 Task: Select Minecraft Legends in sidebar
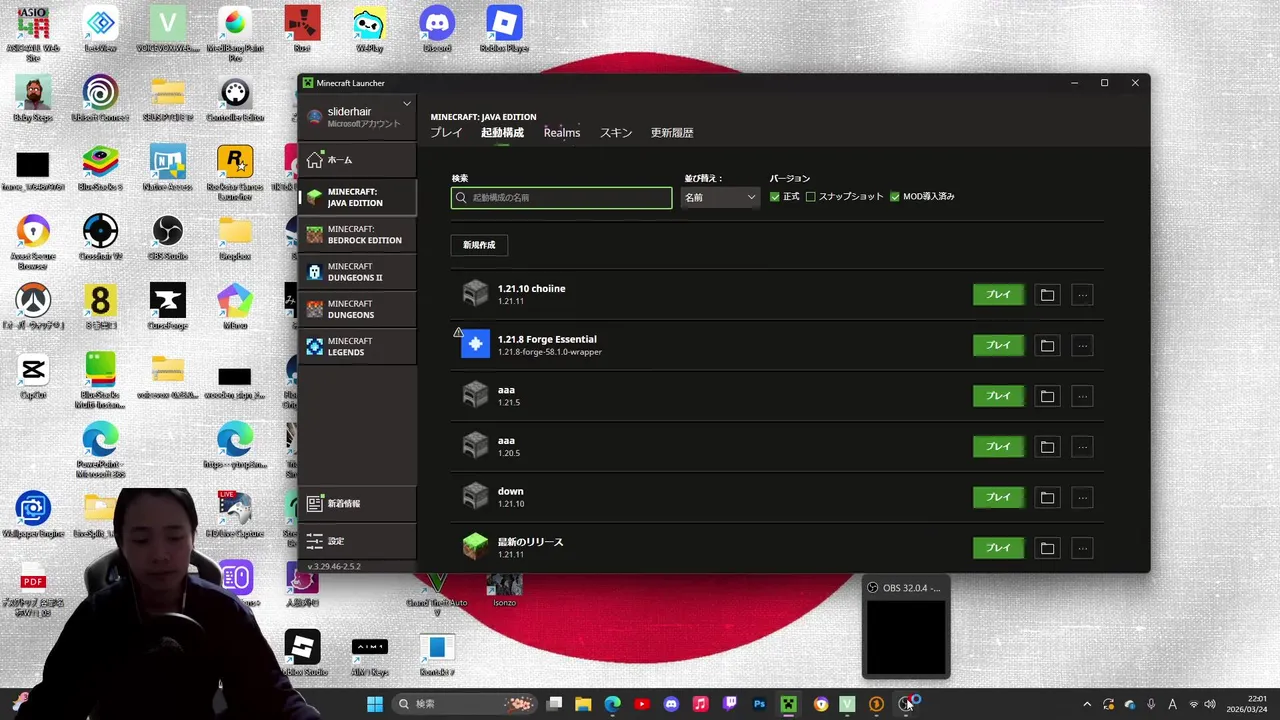(x=357, y=347)
